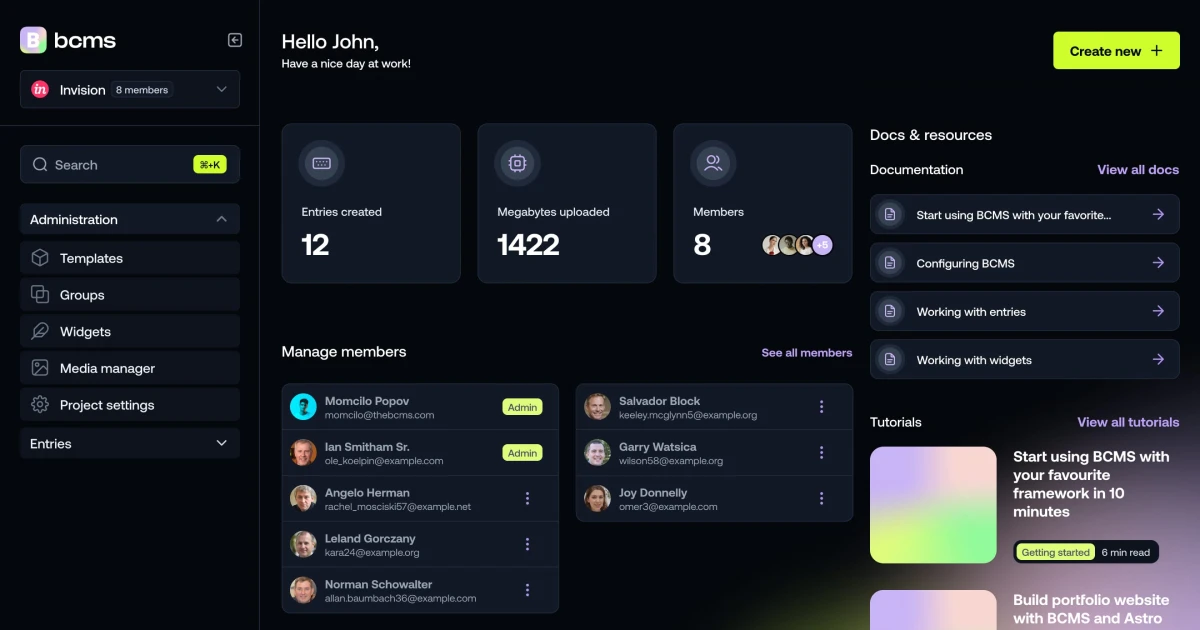Open options menu for Angelo Herman

tap(527, 498)
